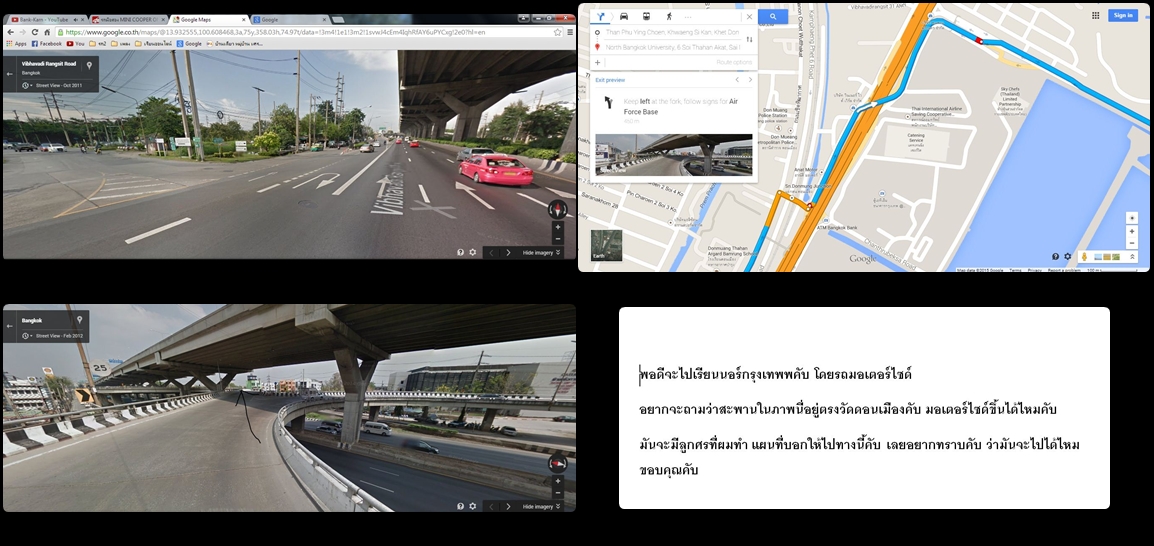Click the best-route directions arrow icon
Screen dimensions: 1154x546
[x=601, y=16]
